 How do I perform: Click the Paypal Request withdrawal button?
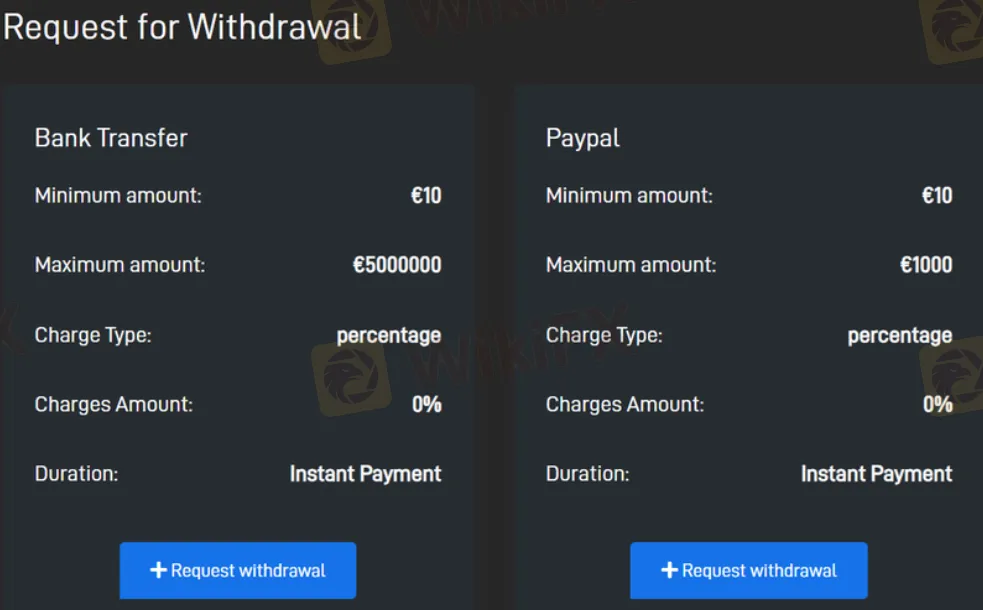(749, 570)
